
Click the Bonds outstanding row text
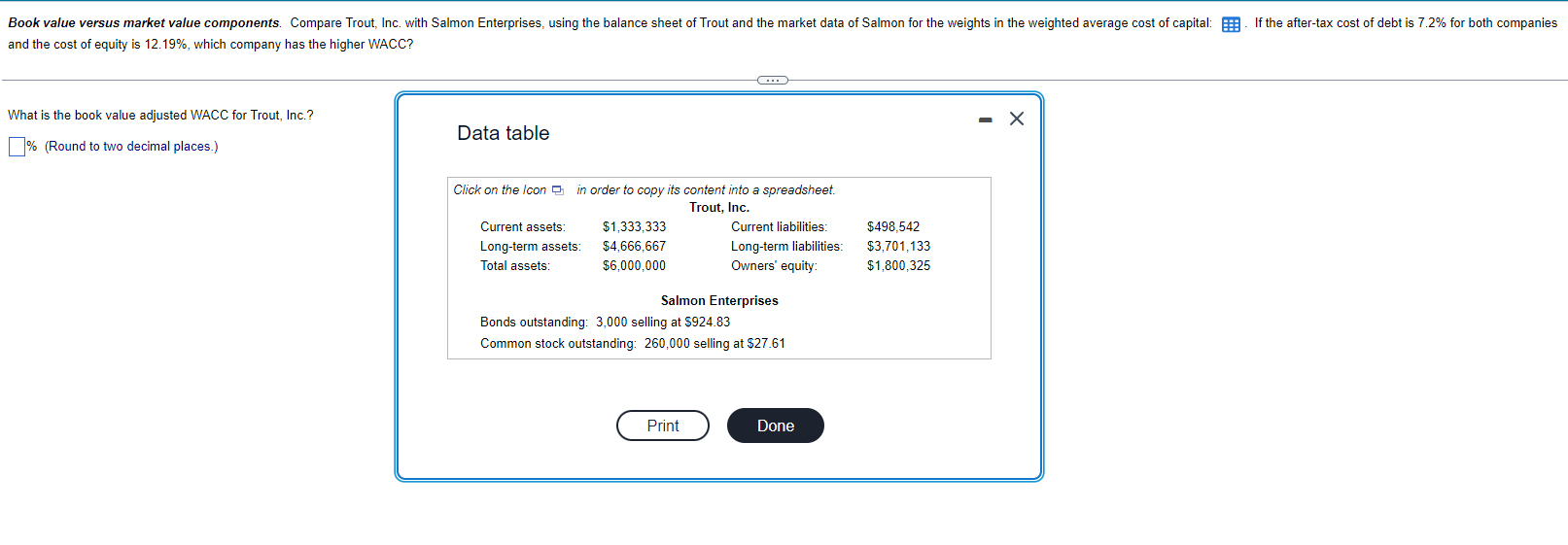click(605, 322)
